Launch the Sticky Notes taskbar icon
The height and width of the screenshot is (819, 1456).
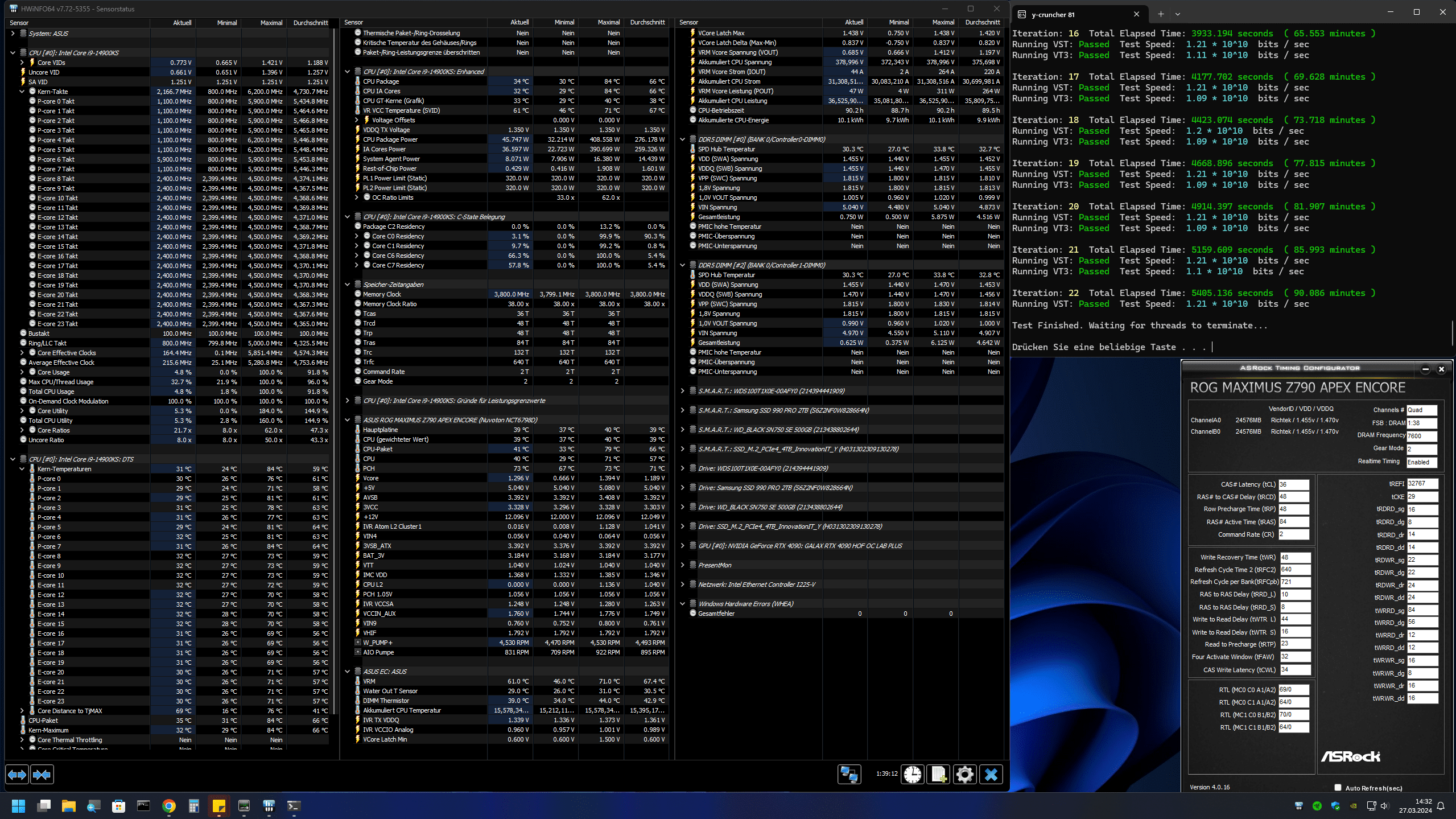click(x=219, y=806)
